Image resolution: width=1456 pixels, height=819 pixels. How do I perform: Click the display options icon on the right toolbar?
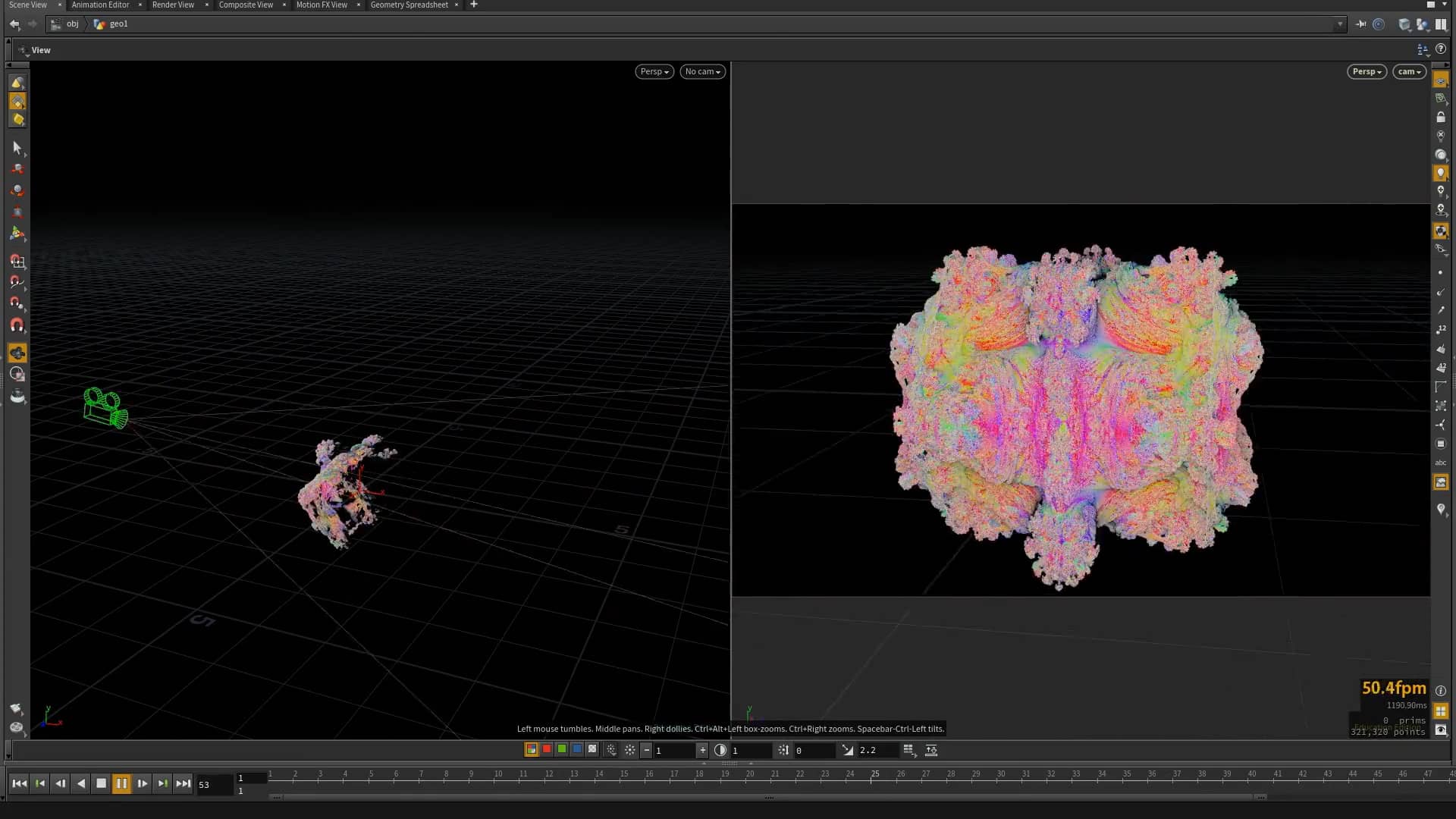(x=1442, y=80)
